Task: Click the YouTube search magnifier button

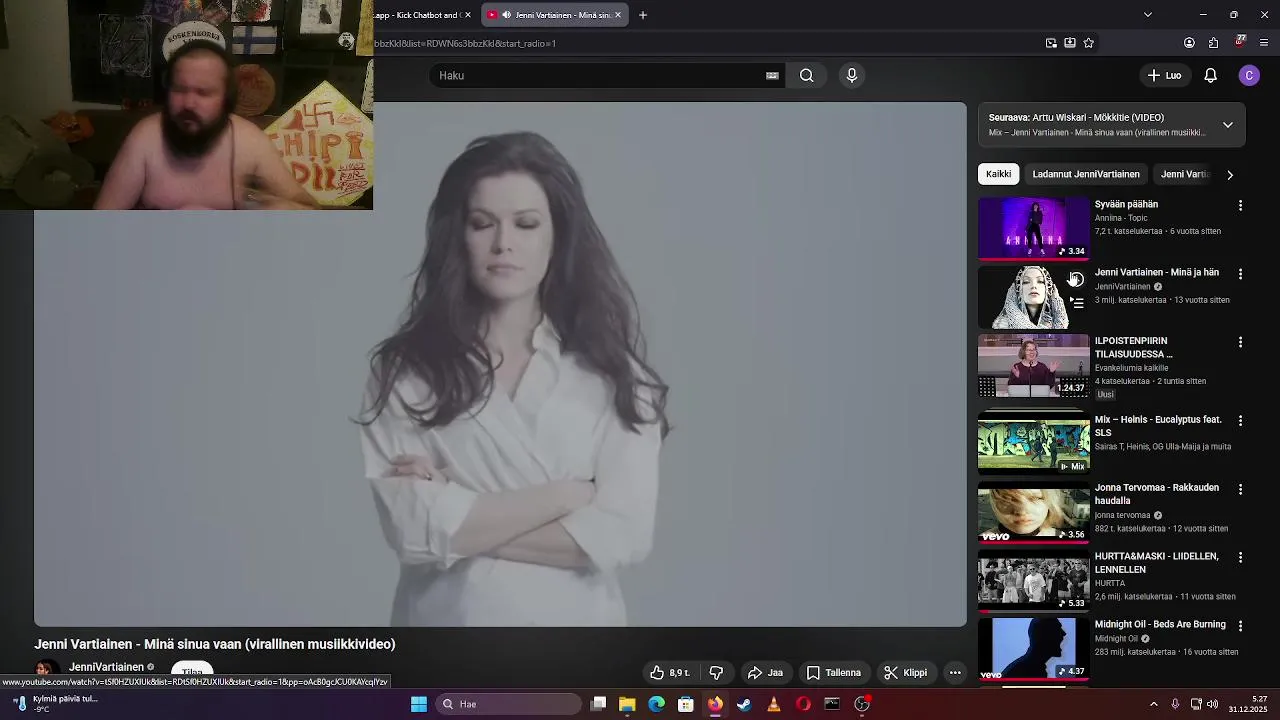Action: tap(806, 75)
